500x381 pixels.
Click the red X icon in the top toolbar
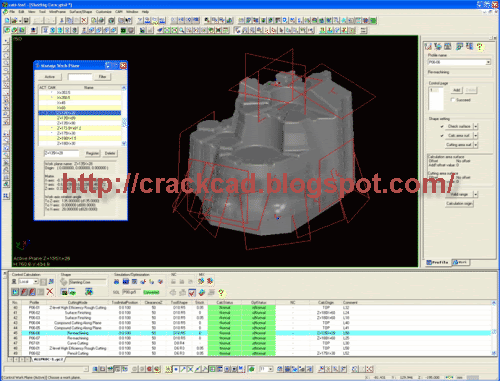[84, 21]
